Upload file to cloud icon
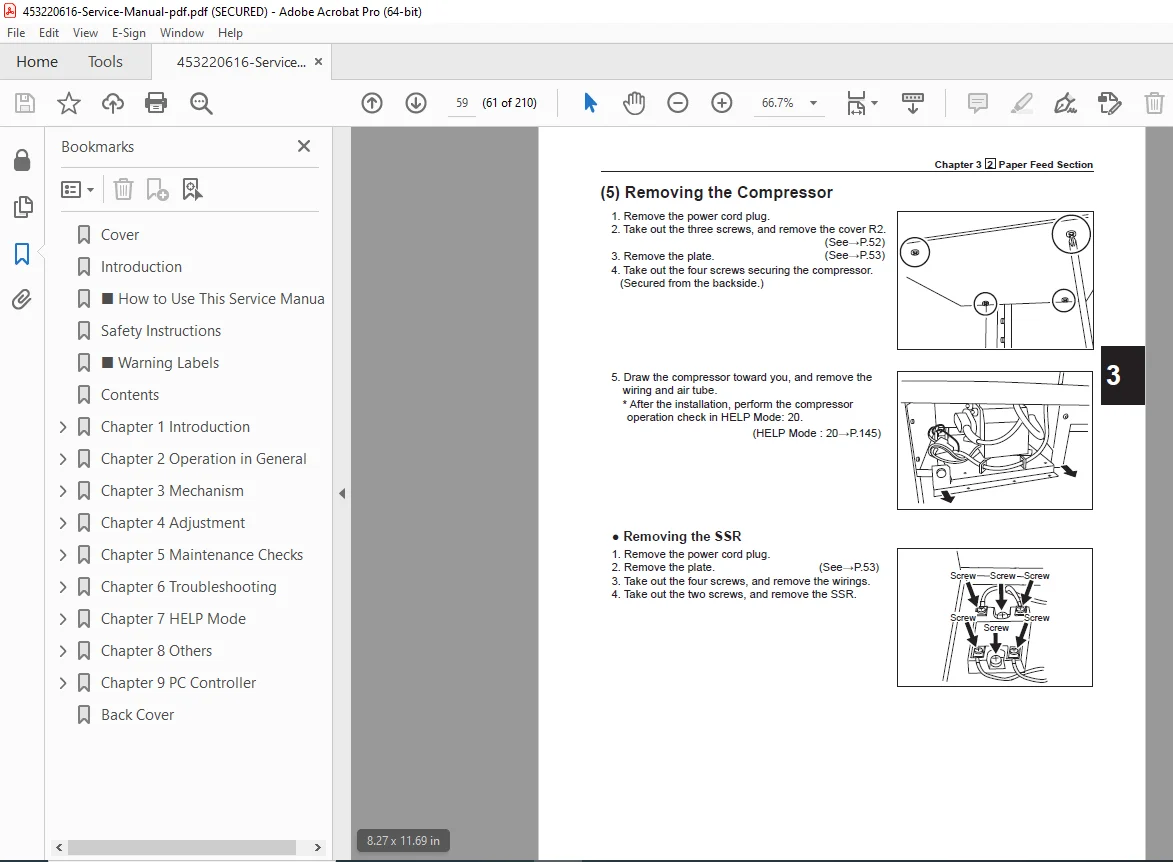1173x862 pixels. pyautogui.click(x=113, y=103)
